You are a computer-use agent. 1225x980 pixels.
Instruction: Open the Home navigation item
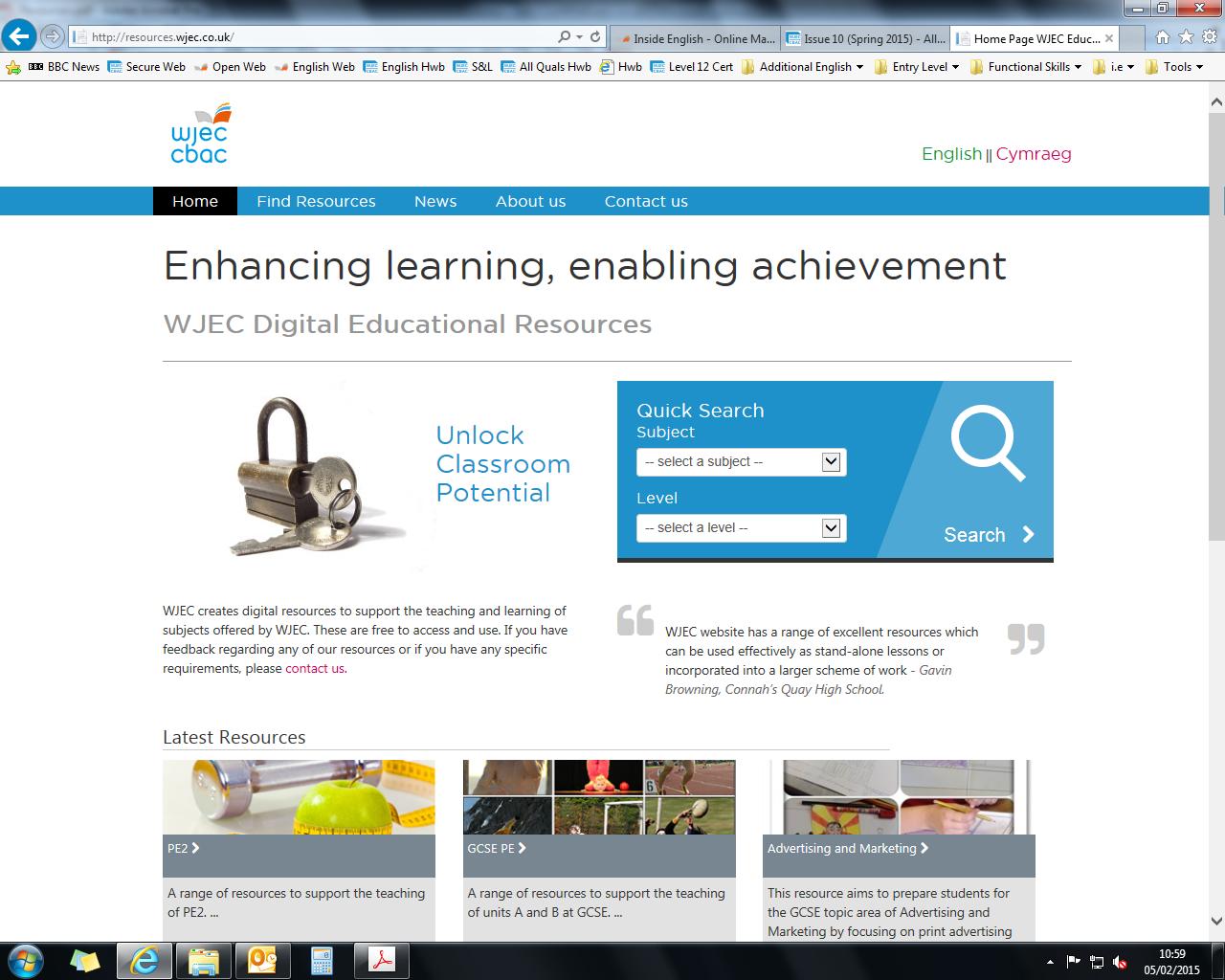195,201
